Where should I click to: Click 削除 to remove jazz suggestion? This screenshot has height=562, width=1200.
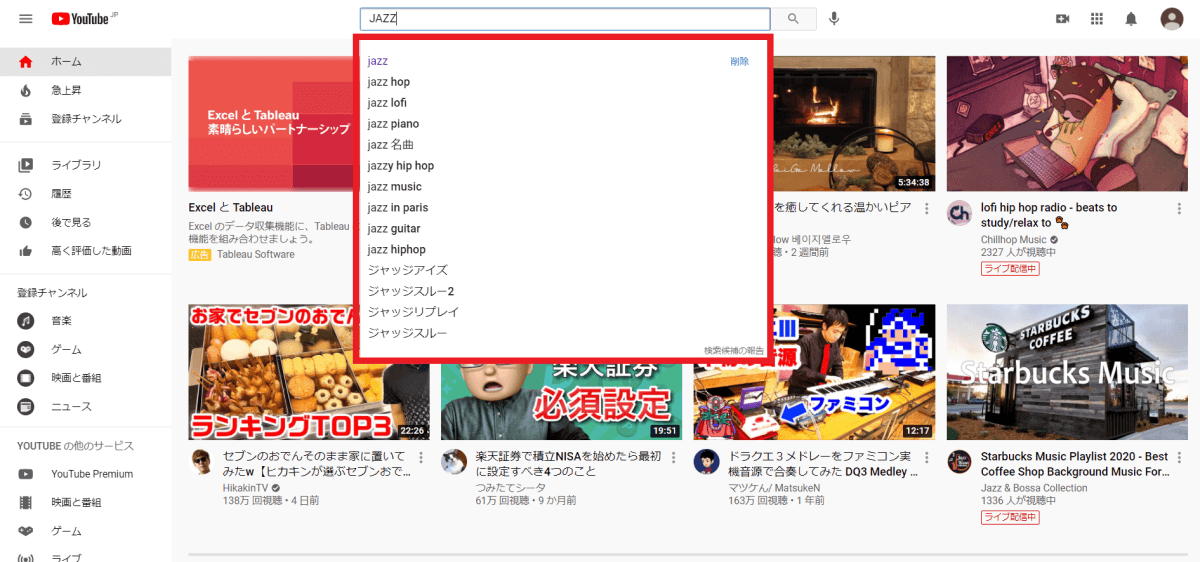click(x=739, y=61)
